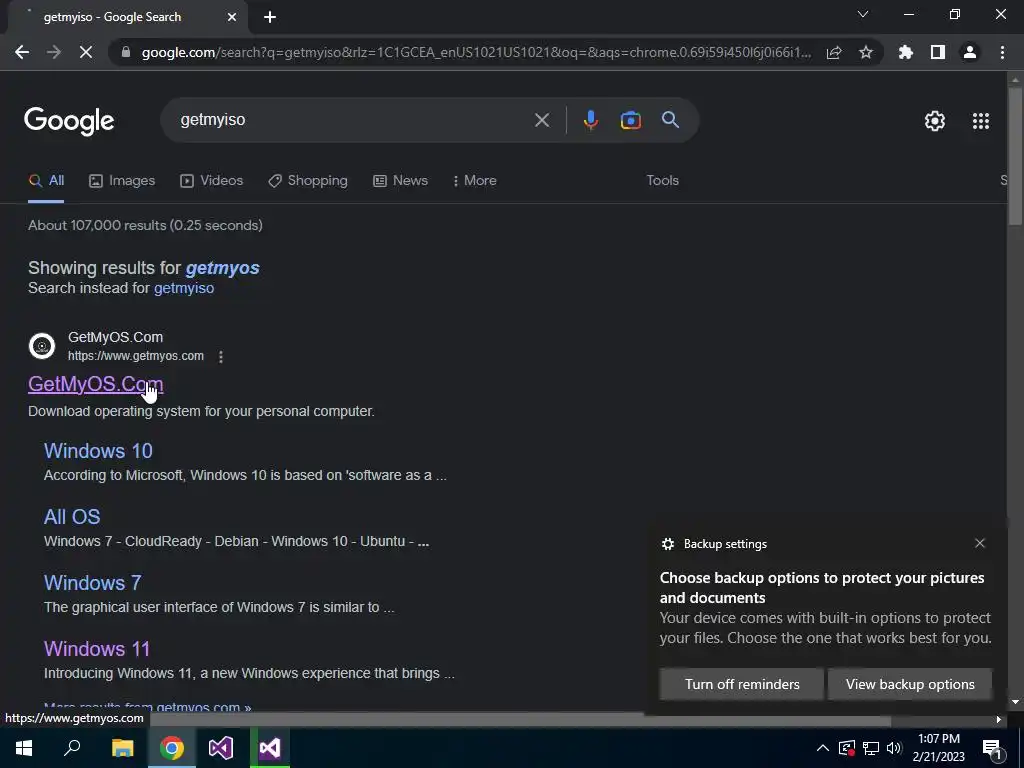The height and width of the screenshot is (768, 1024).
Task: Close the Backup settings notification
Action: [980, 543]
